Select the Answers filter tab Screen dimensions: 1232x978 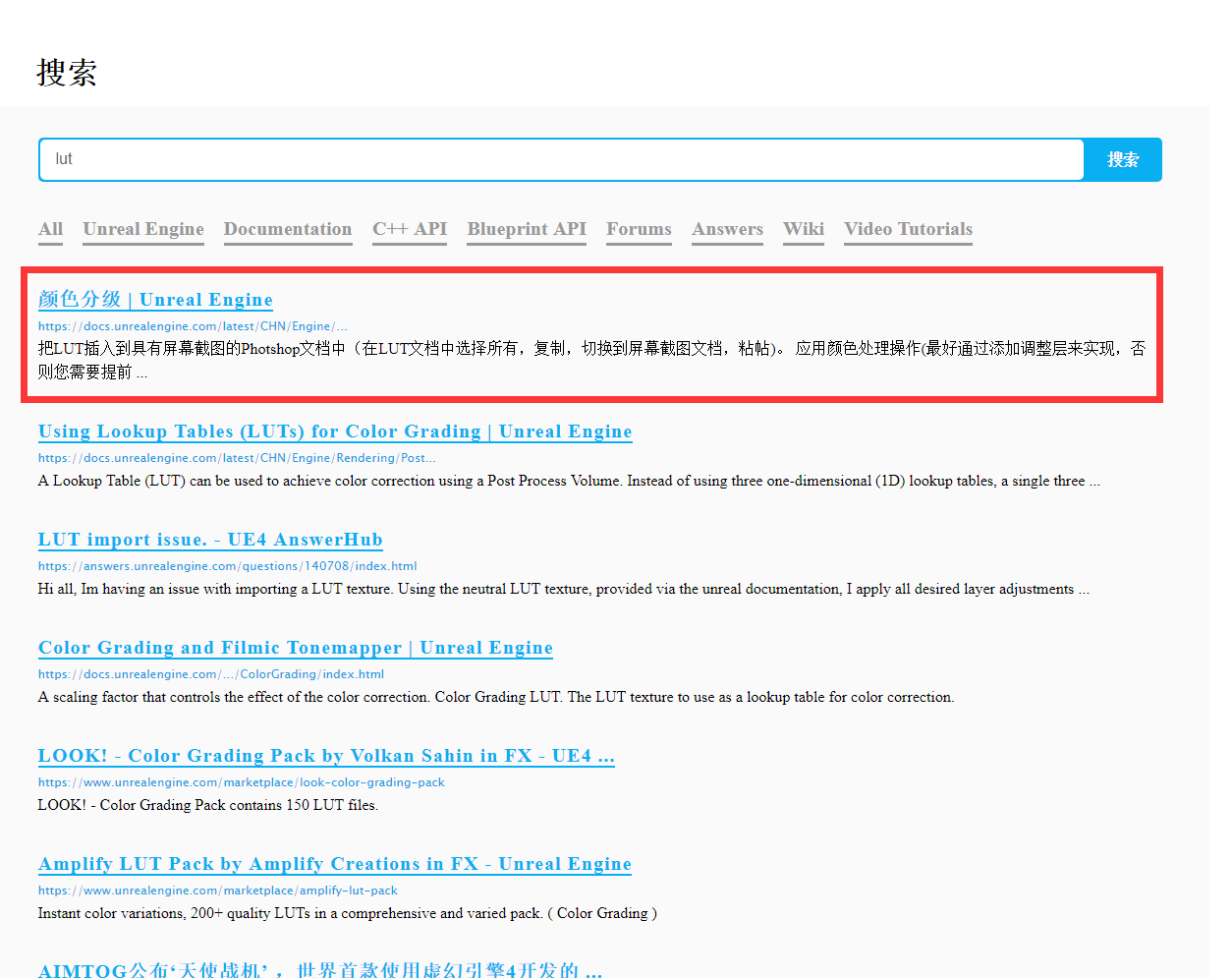tap(727, 229)
